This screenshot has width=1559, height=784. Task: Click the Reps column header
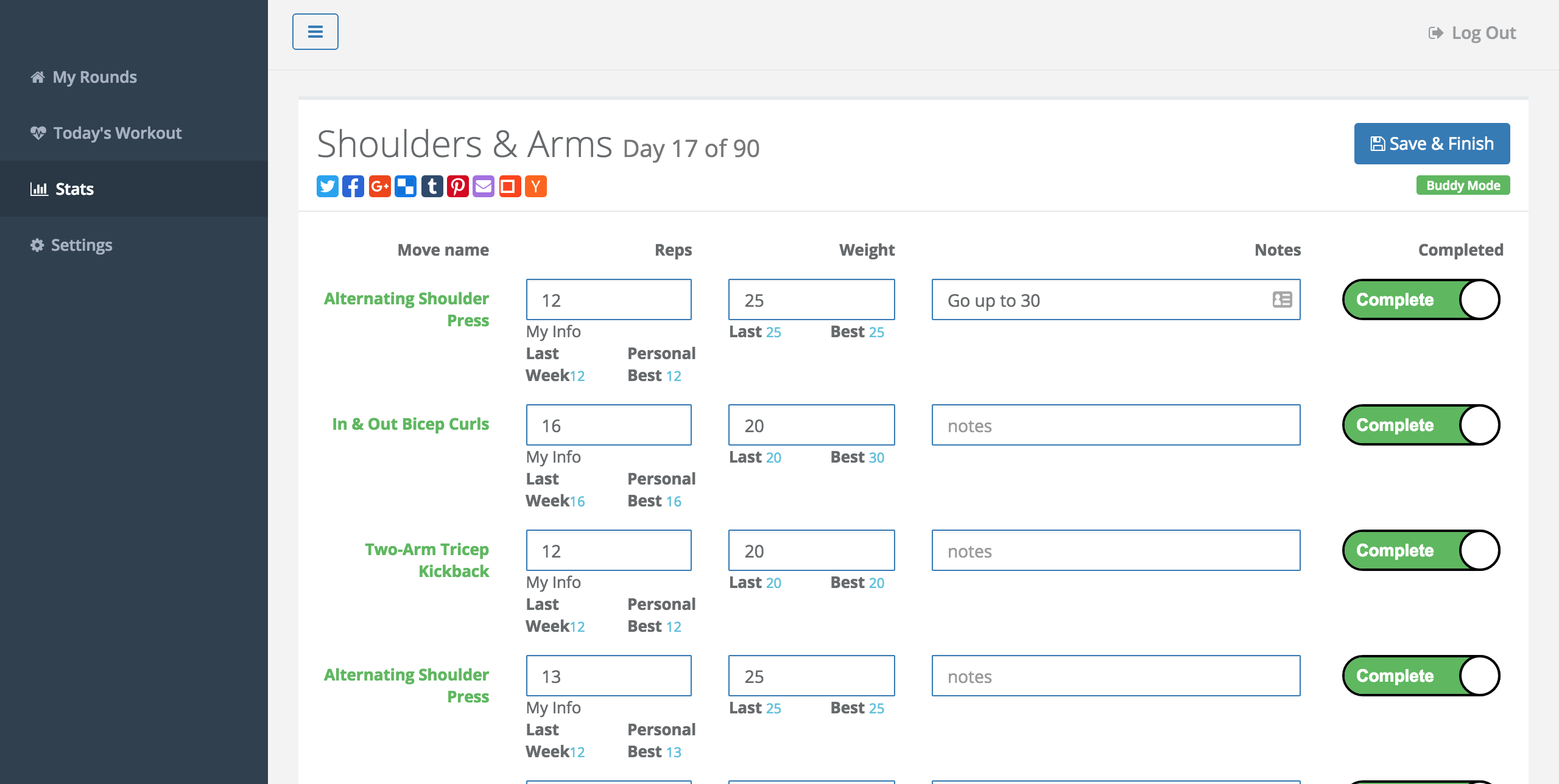click(x=673, y=250)
